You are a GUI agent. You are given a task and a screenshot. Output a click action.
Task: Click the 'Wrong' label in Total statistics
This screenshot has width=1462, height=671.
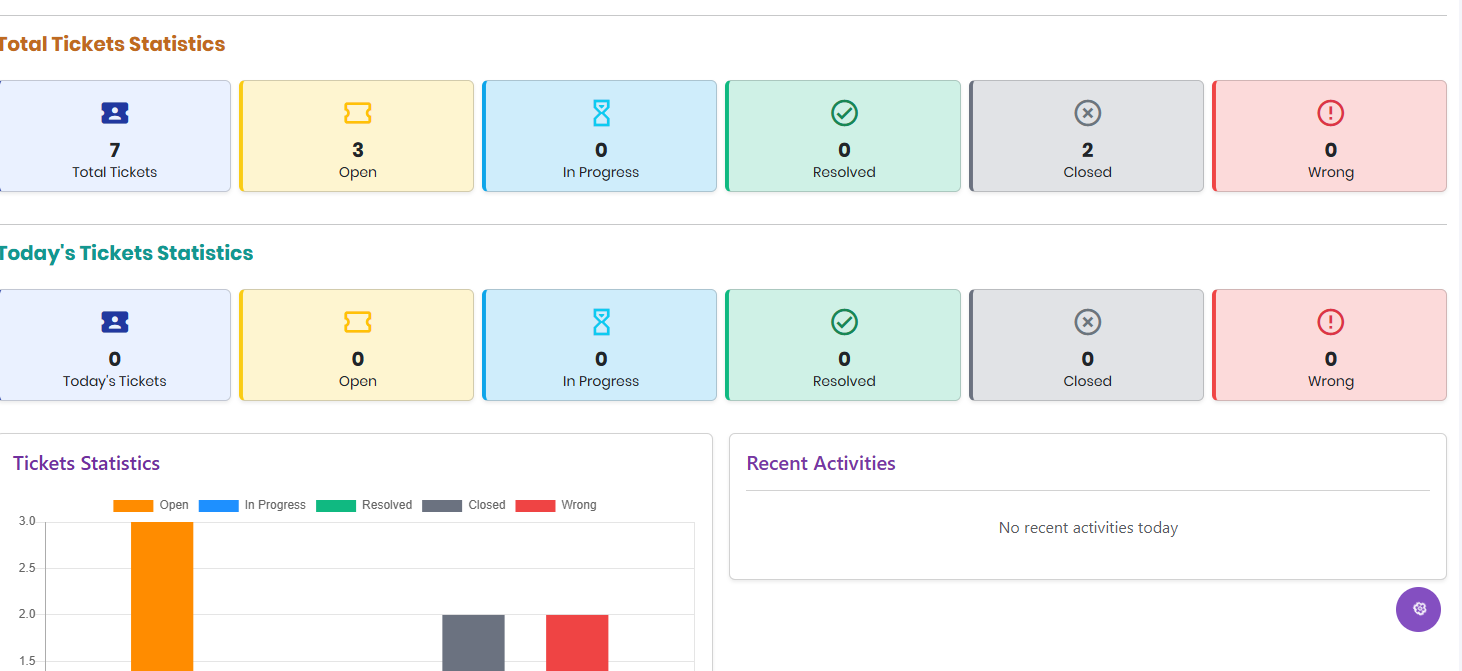click(x=1331, y=172)
